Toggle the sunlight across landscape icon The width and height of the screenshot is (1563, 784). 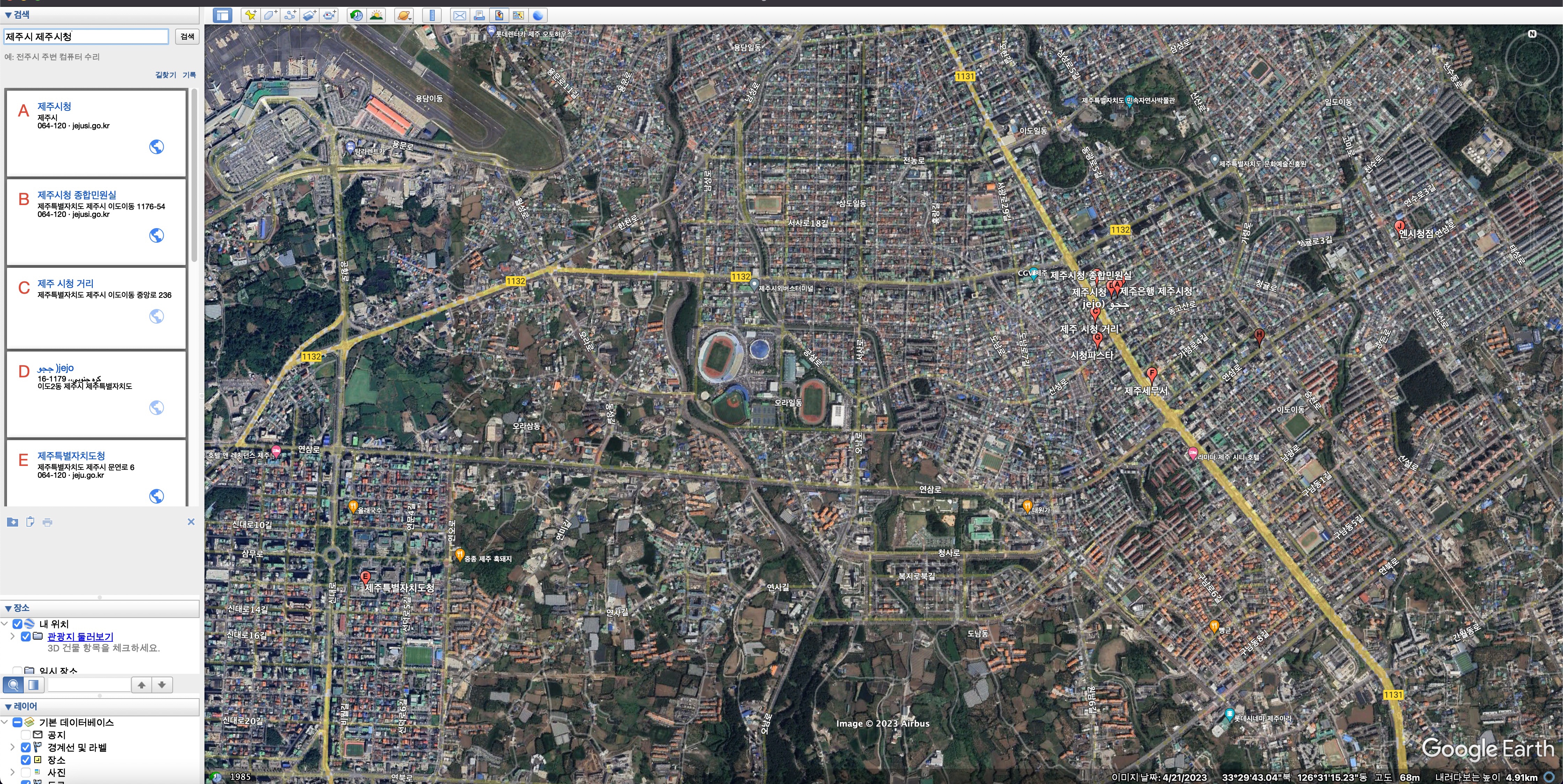pos(376,15)
